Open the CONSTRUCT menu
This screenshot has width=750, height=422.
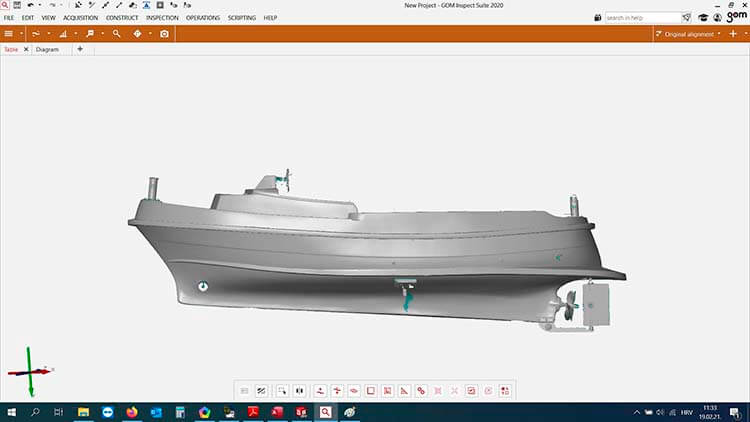[122, 18]
